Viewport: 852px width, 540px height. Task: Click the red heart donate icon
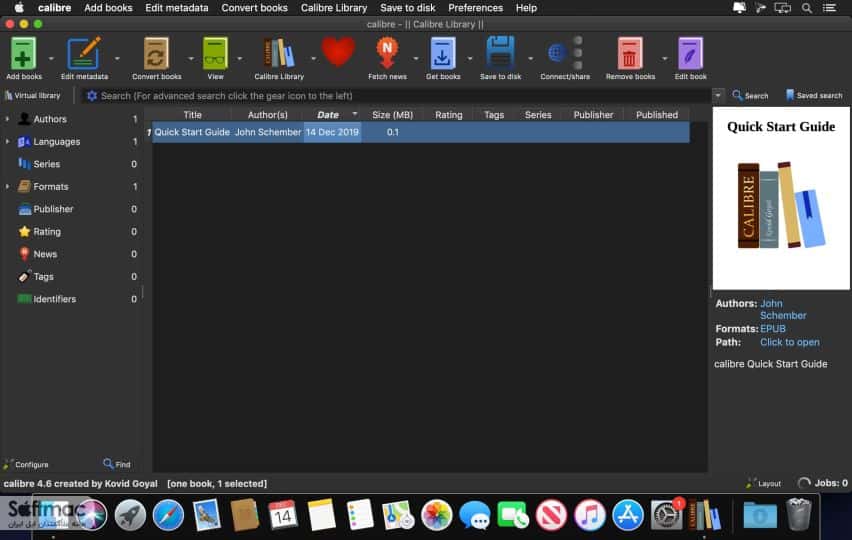[x=338, y=52]
